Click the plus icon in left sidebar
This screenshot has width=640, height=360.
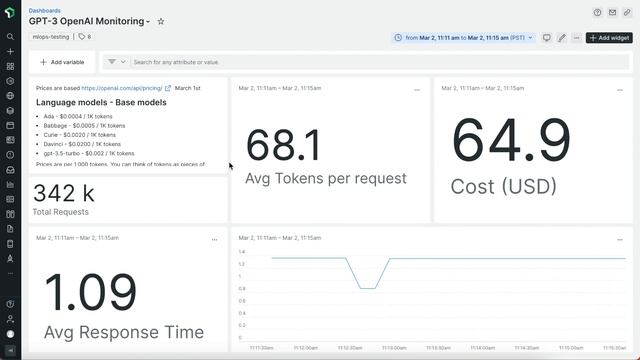tap(10, 51)
